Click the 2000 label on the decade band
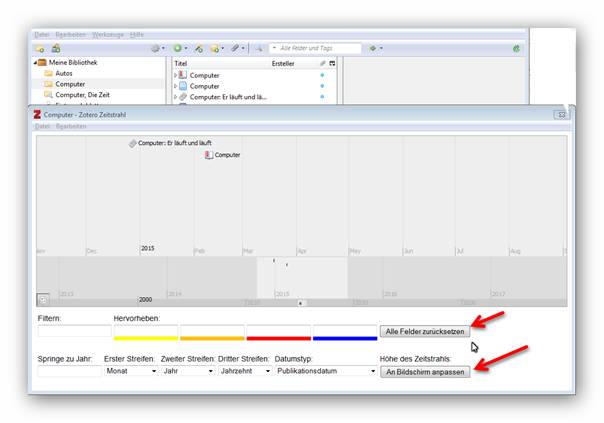604x423 pixels. point(145,299)
